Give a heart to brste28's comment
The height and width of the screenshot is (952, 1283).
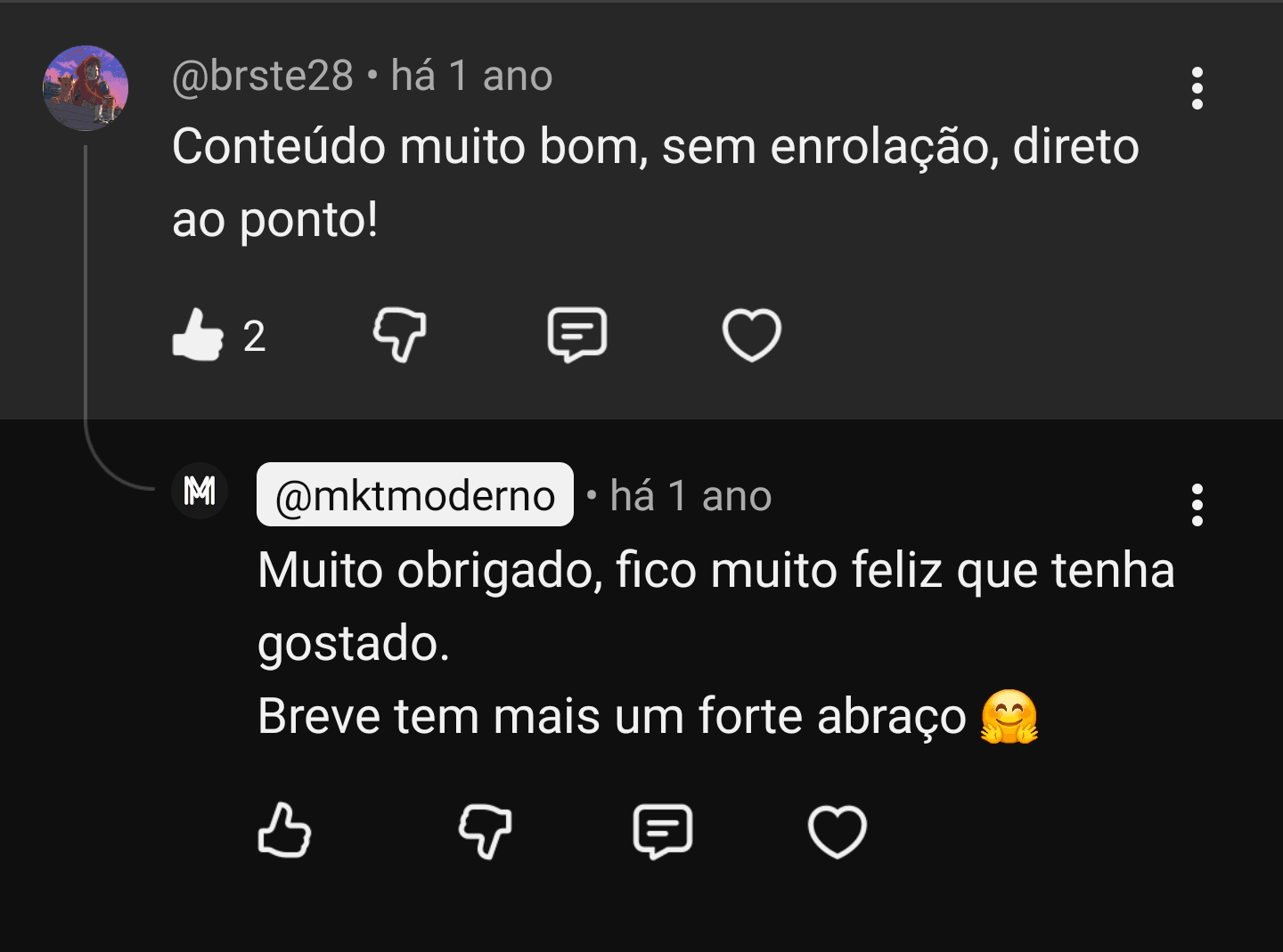pos(751,336)
